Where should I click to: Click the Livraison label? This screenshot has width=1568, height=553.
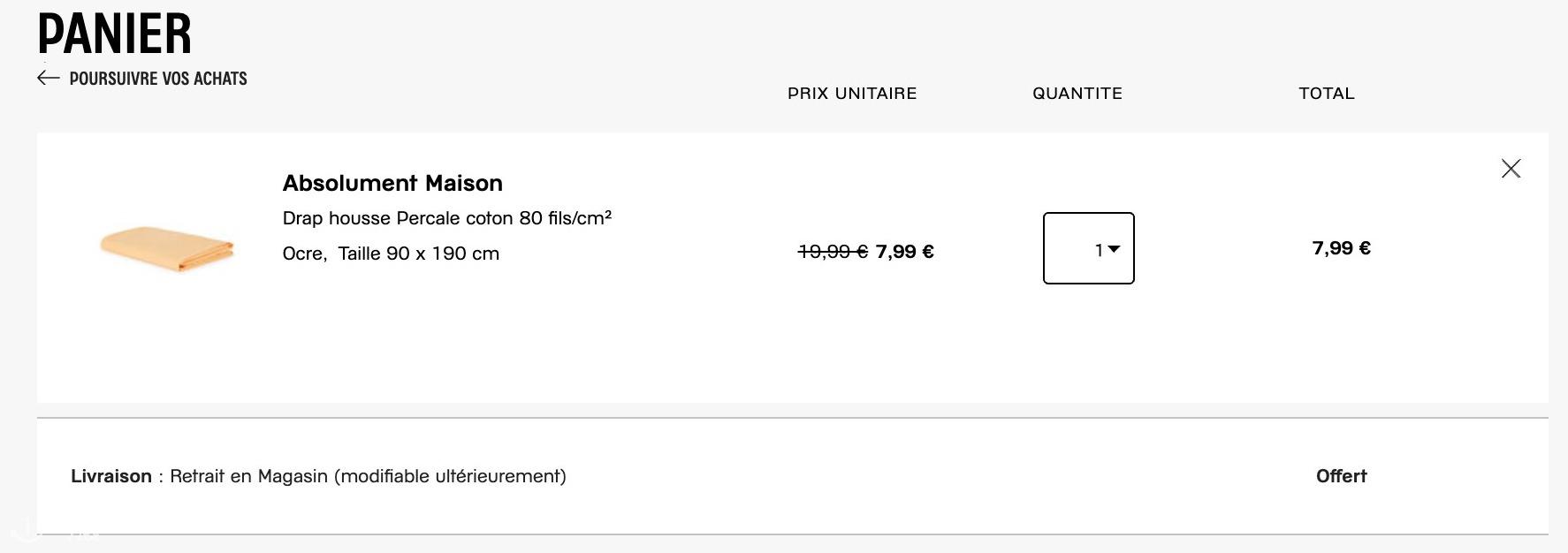111,476
